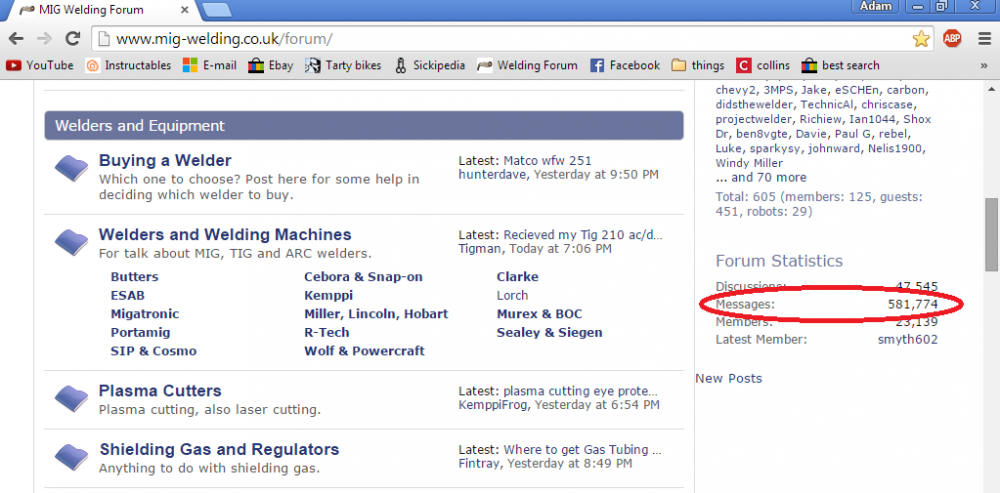Image resolution: width=1000 pixels, height=493 pixels.
Task: Open user Fintray's profile
Action: pos(480,463)
